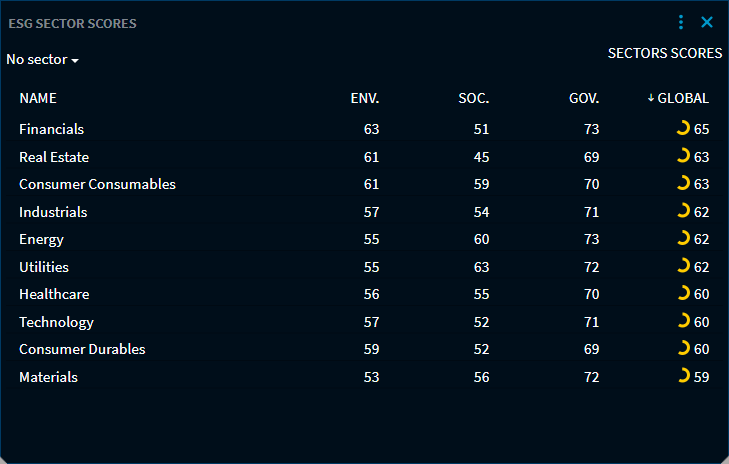Sort by the GOV. column header
Image resolution: width=729 pixels, height=464 pixels.
[583, 98]
